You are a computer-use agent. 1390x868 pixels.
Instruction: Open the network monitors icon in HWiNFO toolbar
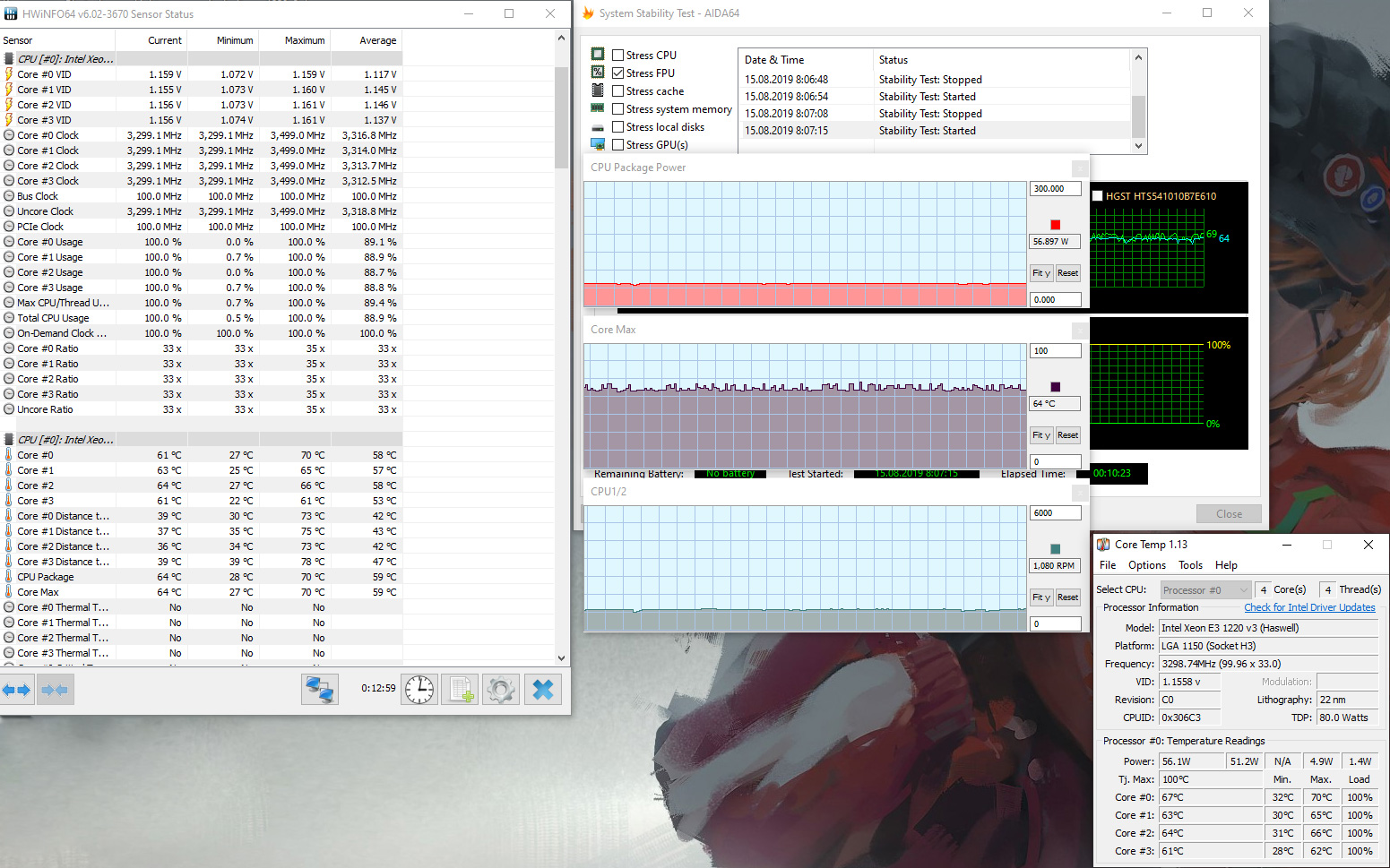coord(320,690)
